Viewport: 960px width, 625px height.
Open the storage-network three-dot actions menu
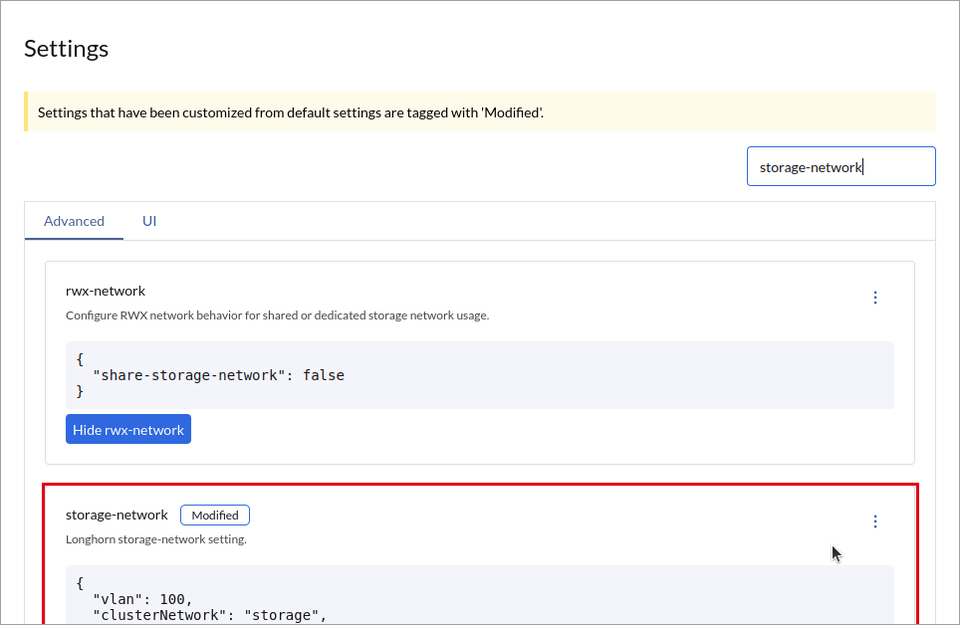pyautogui.click(x=875, y=522)
